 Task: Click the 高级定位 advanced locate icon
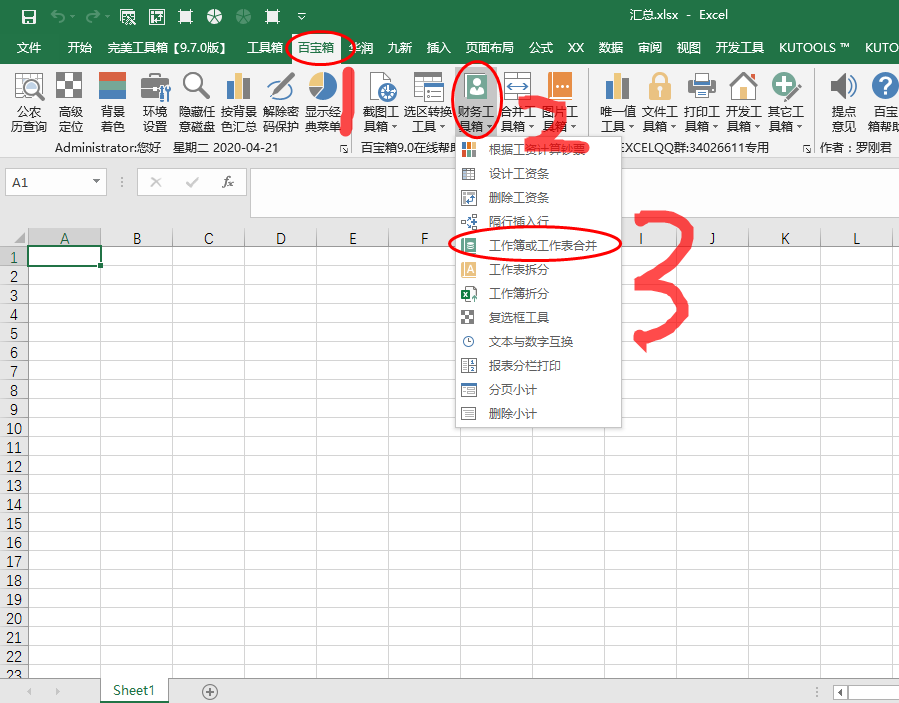[70, 103]
